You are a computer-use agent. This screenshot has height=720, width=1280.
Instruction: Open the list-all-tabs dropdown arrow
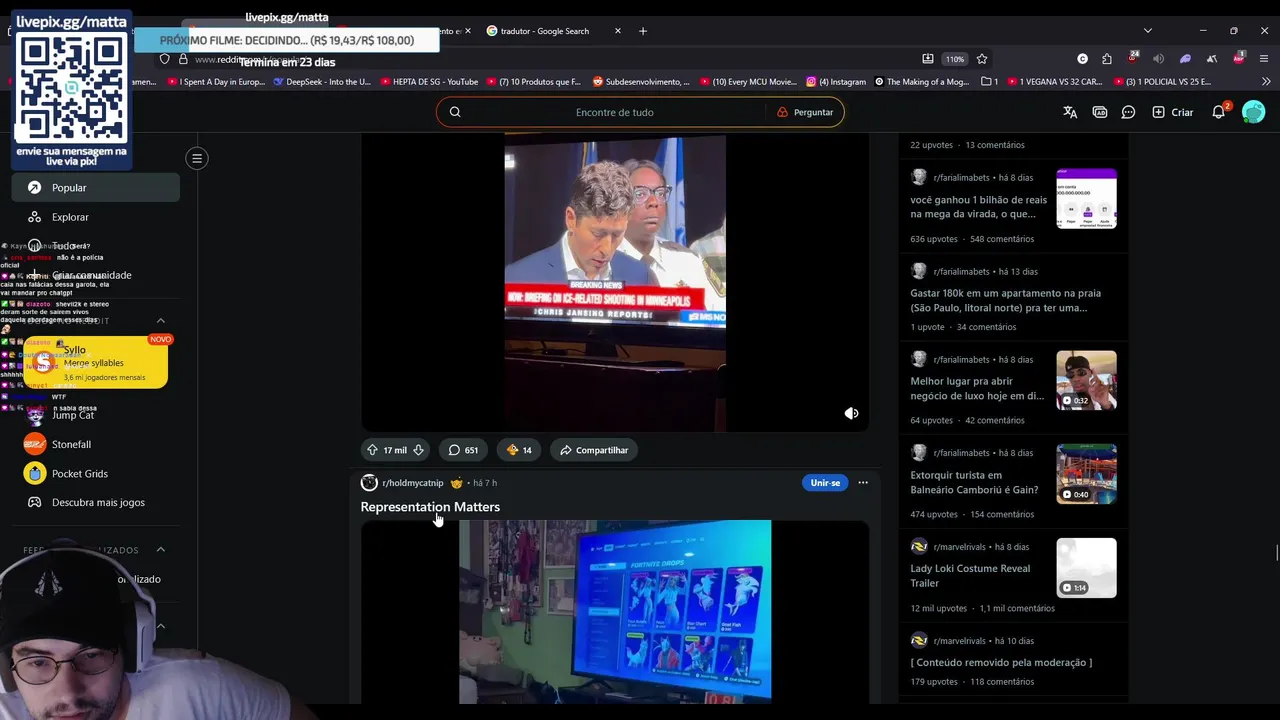[1147, 31]
